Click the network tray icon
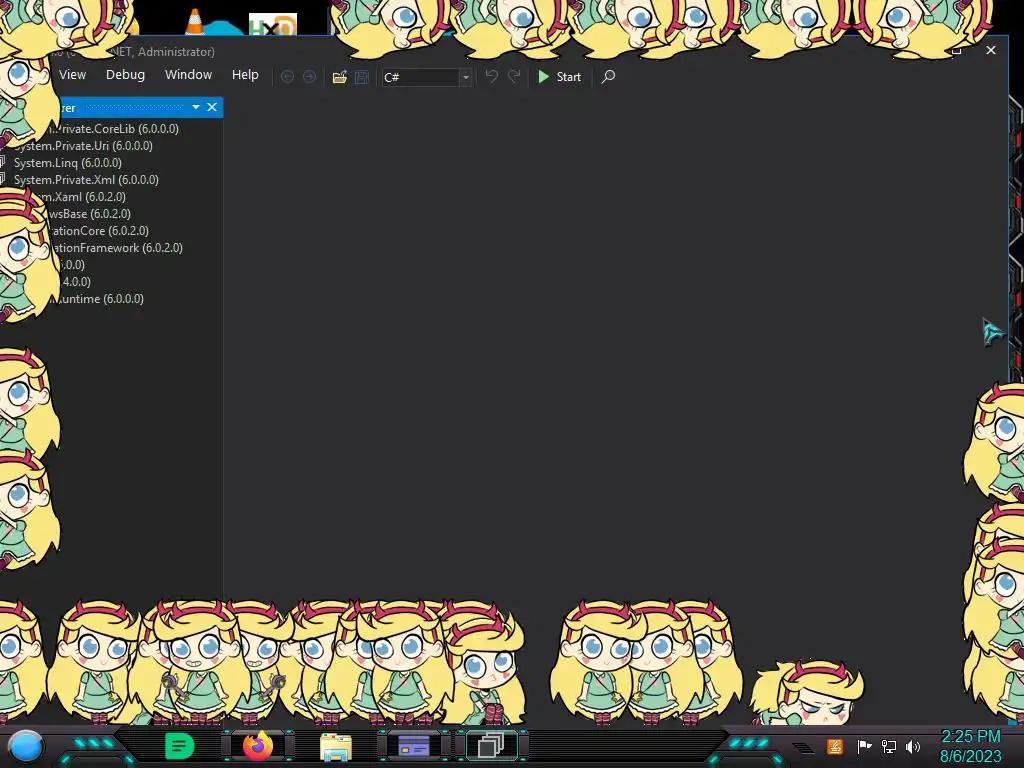 pos(888,746)
